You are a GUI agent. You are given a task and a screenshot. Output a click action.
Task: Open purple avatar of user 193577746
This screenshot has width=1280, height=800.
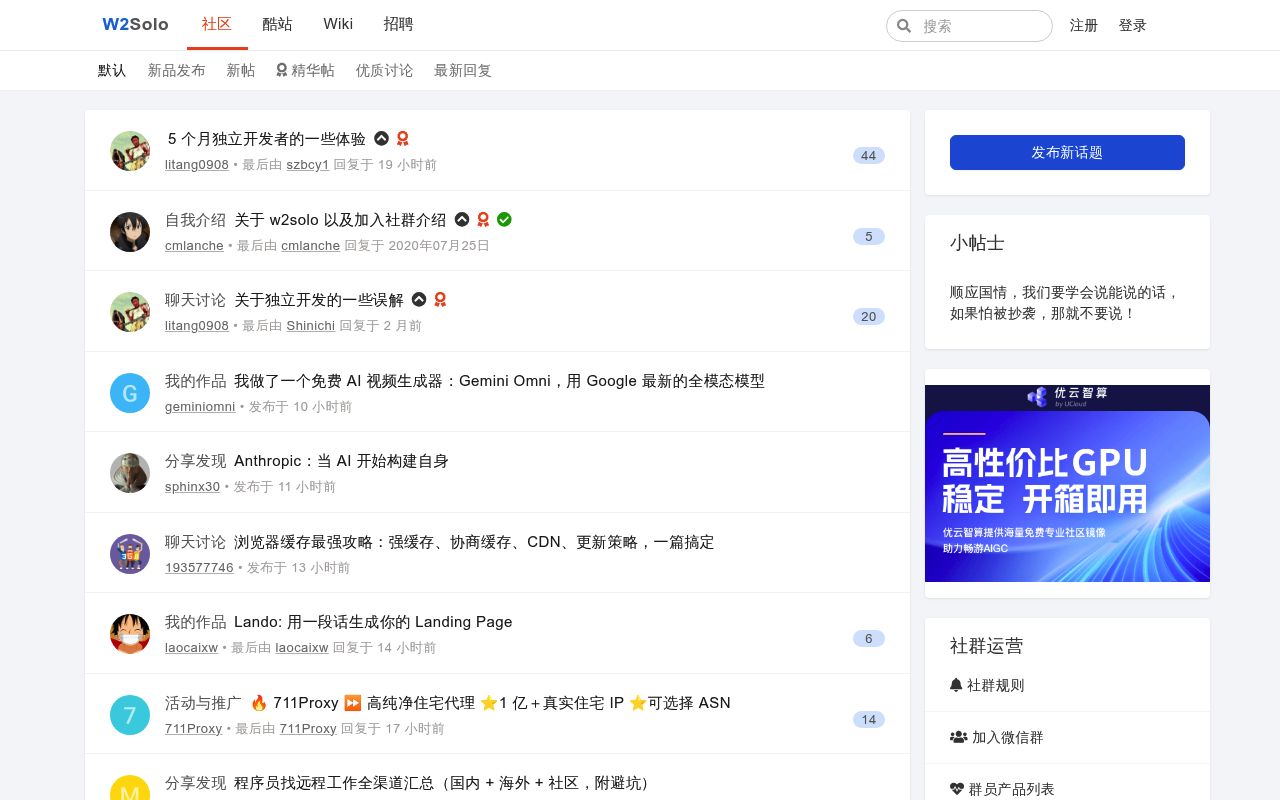coord(130,554)
